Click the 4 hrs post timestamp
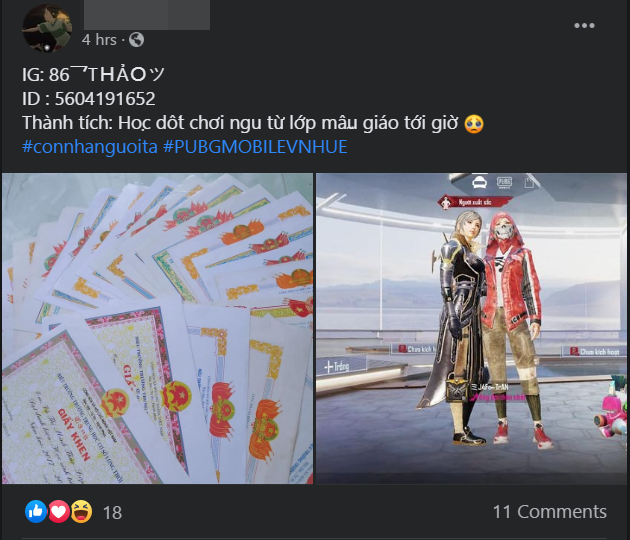 99,40
